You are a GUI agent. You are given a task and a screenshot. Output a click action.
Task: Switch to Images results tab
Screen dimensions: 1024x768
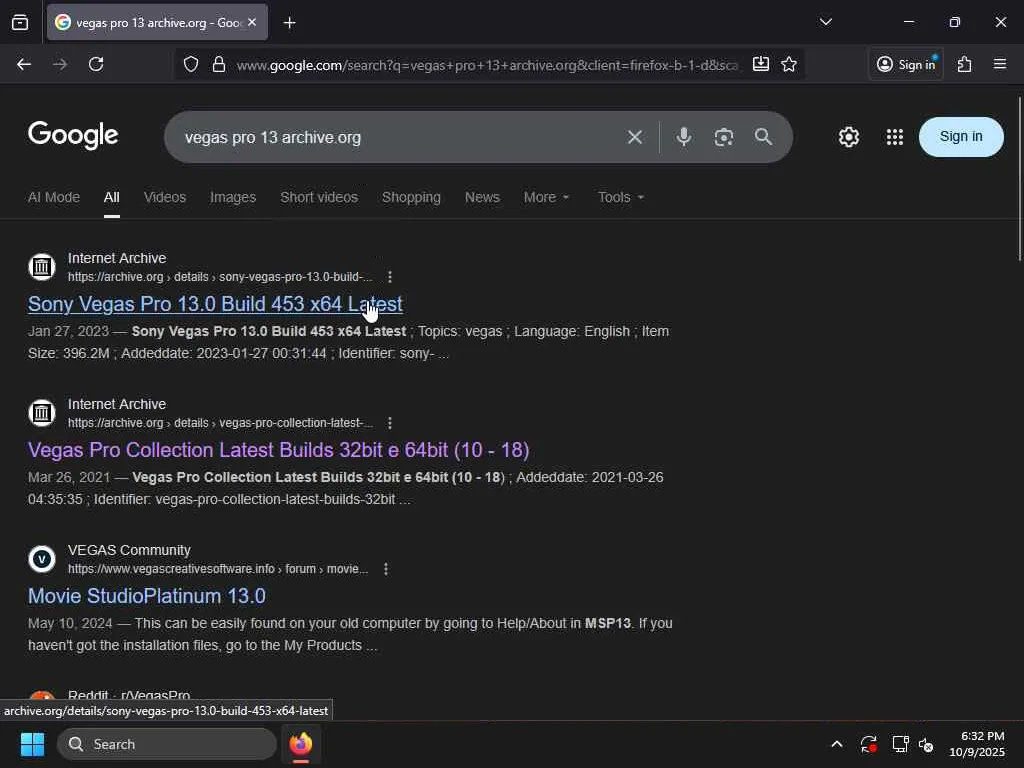(232, 197)
